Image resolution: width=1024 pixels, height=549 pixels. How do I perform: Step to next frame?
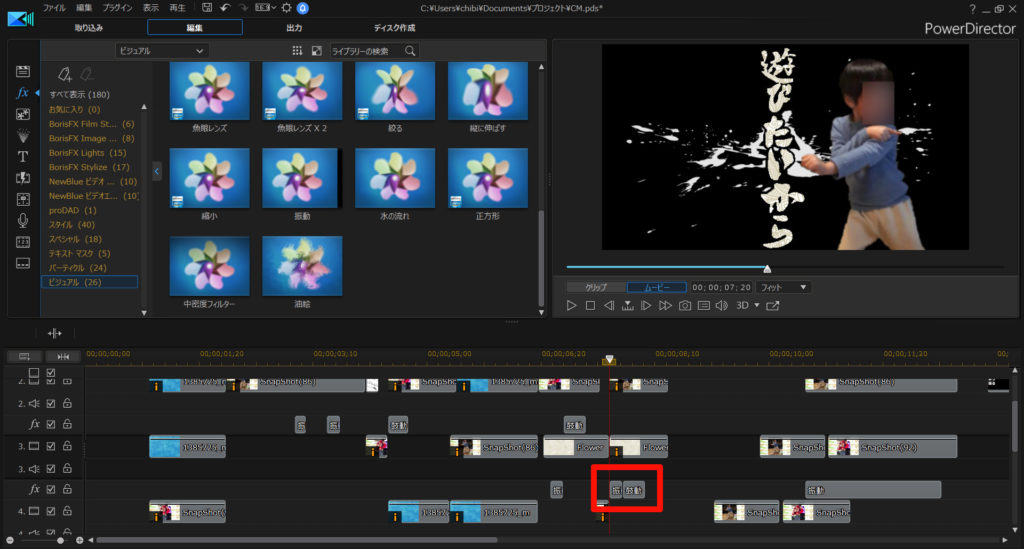click(x=646, y=306)
